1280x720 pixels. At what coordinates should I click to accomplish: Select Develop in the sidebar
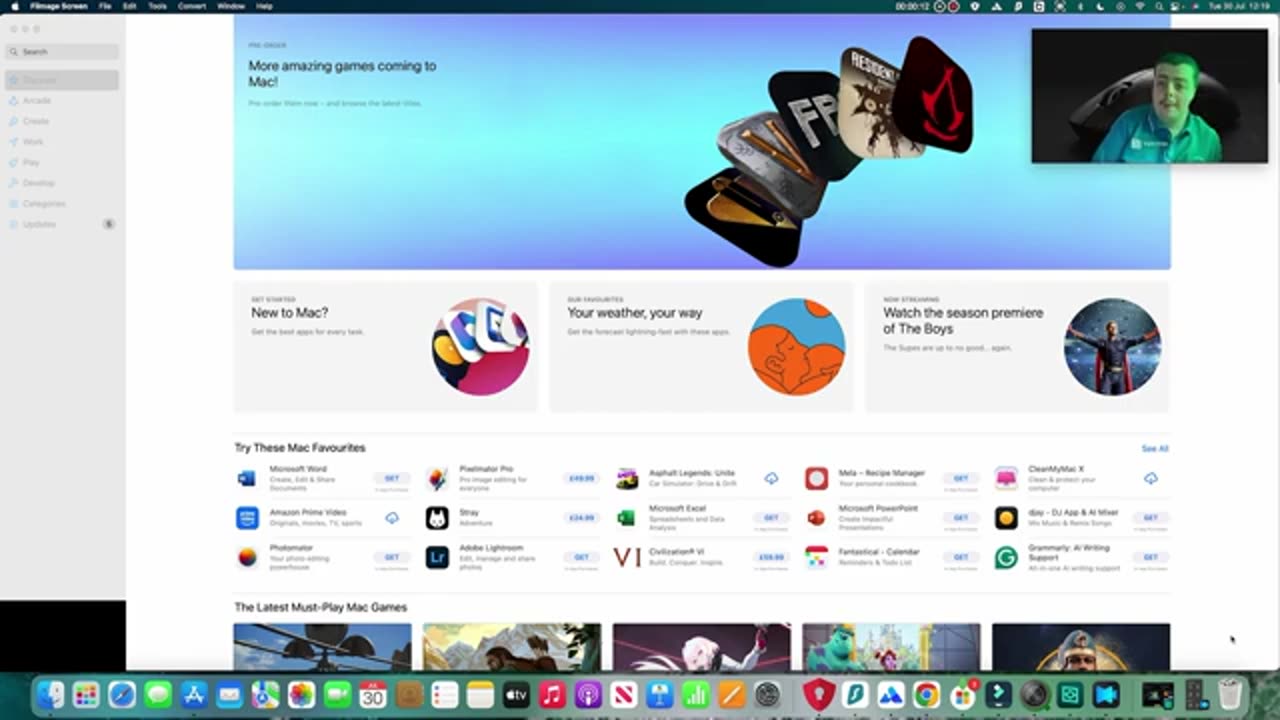62,183
